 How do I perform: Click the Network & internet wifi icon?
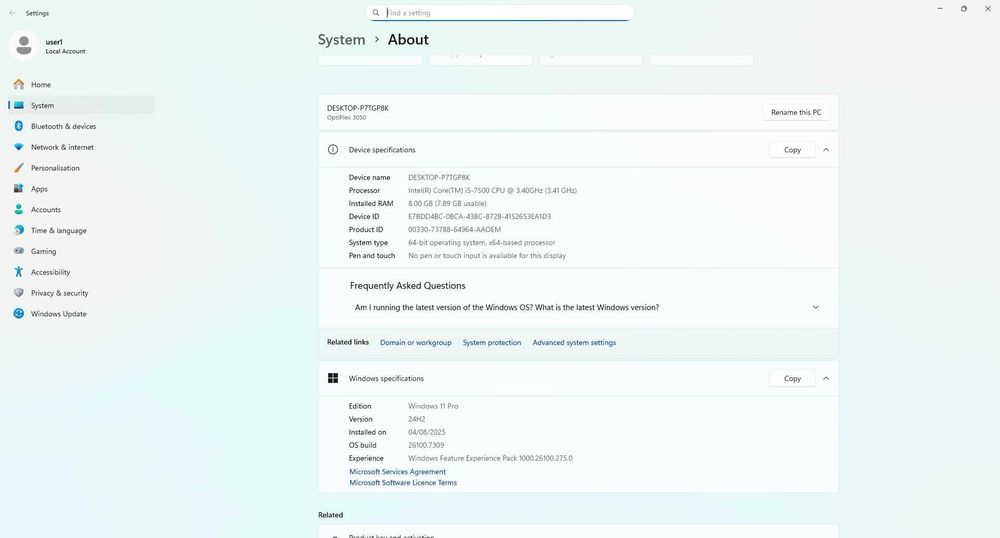(18, 147)
